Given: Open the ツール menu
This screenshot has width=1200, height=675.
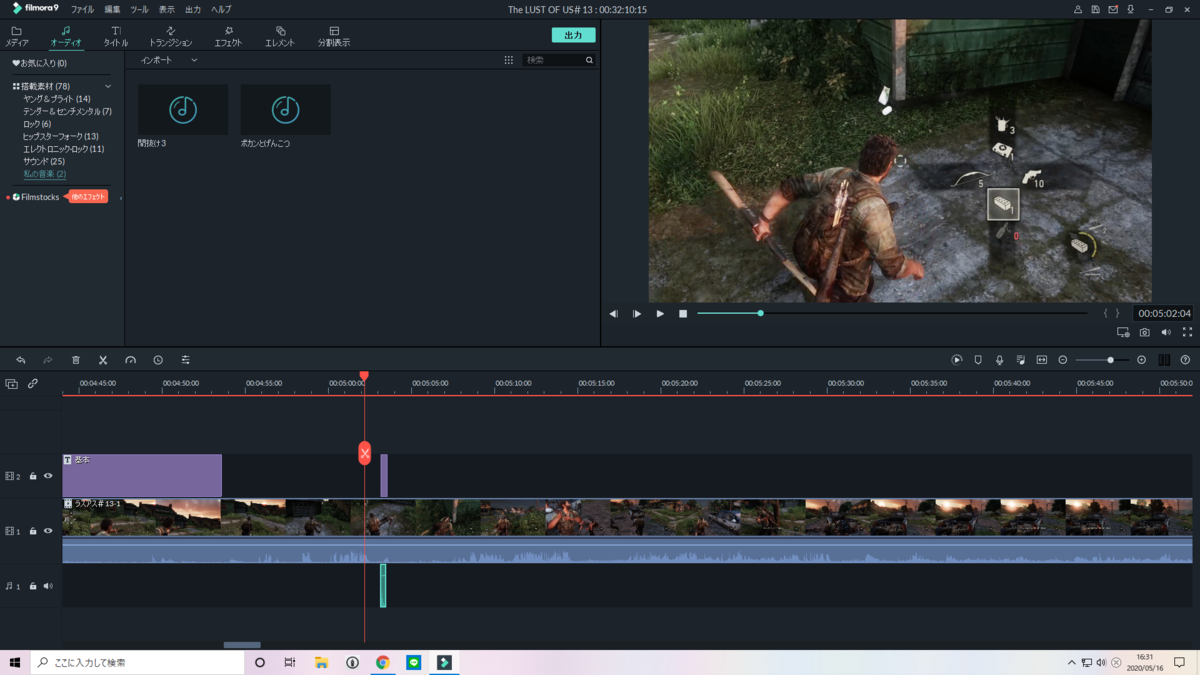Looking at the screenshot, I should tap(139, 9).
